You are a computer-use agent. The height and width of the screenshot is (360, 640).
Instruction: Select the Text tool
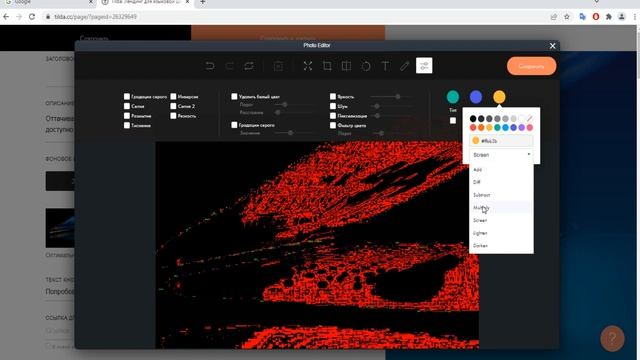[x=385, y=66]
